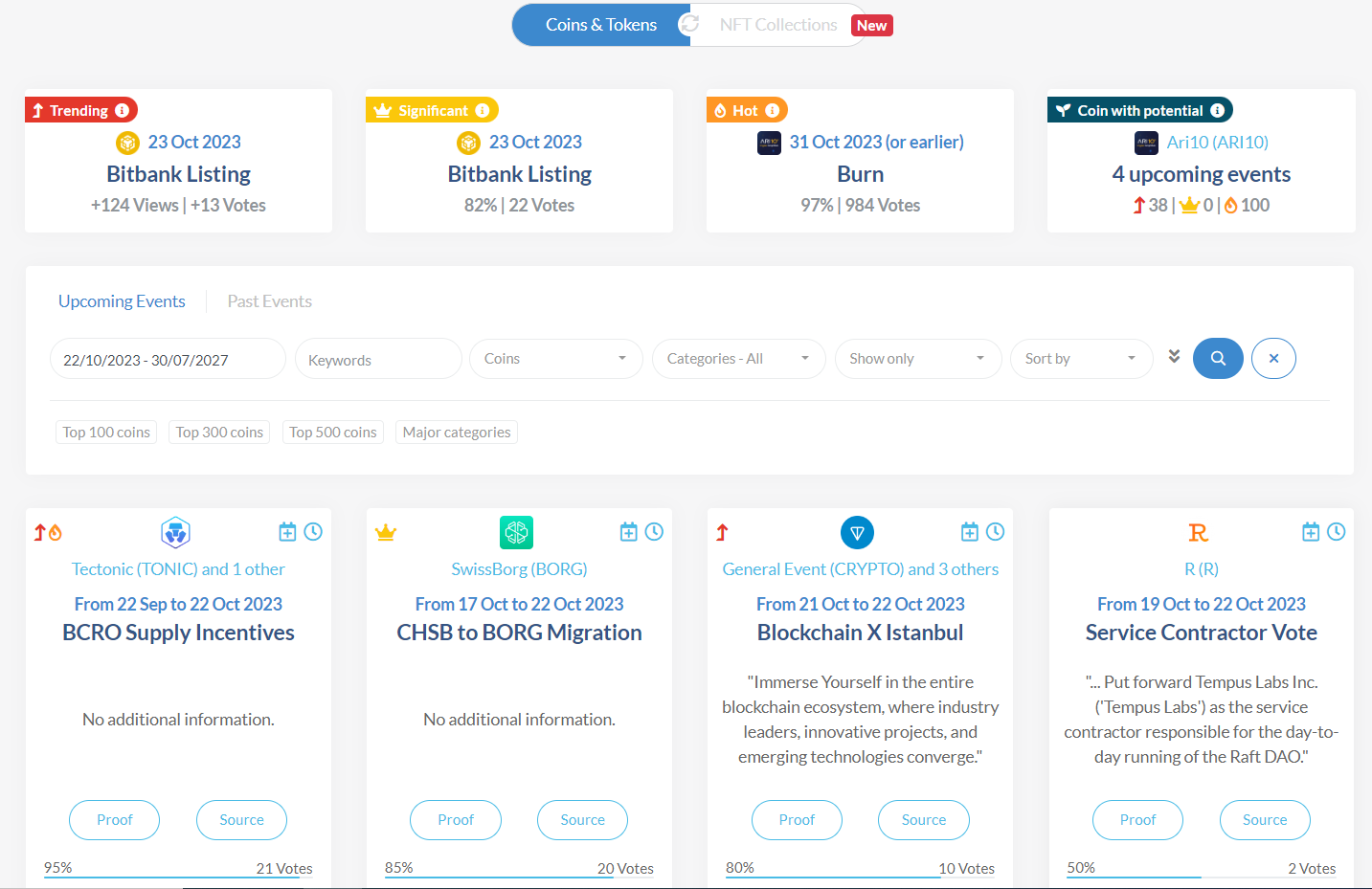
Task: Click the SwissBorg coin logo
Action: (x=517, y=532)
